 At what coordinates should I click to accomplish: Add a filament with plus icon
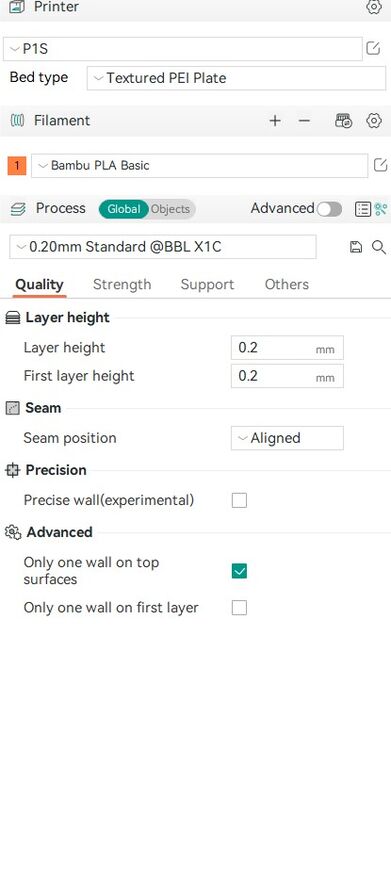(x=275, y=121)
